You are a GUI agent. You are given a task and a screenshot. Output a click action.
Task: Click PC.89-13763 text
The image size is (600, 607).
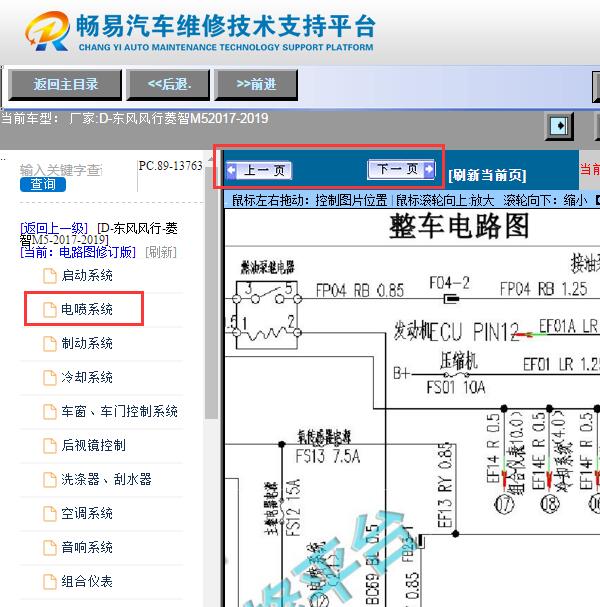[x=171, y=166]
